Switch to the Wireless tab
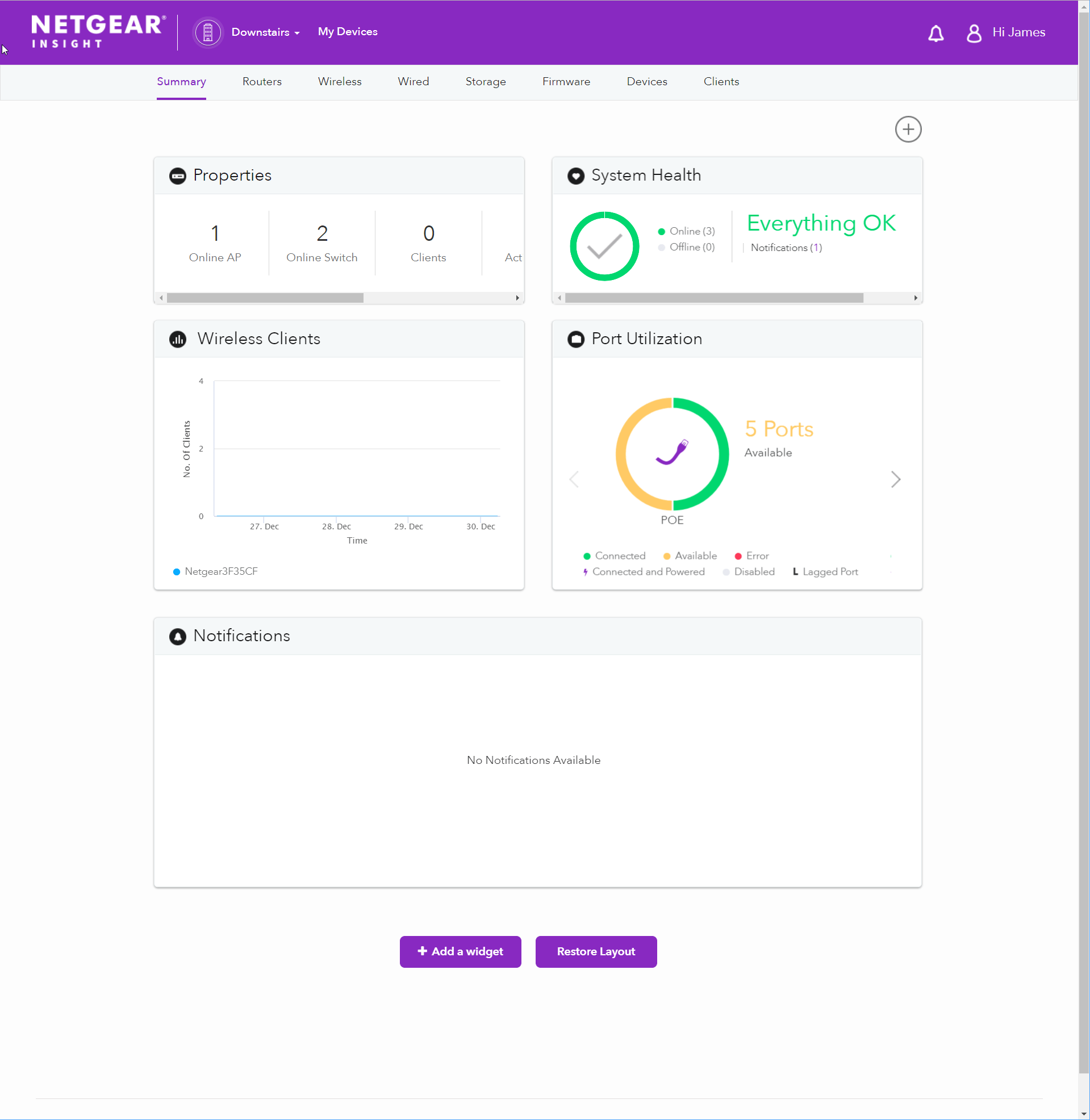The image size is (1090, 1120). click(x=340, y=82)
